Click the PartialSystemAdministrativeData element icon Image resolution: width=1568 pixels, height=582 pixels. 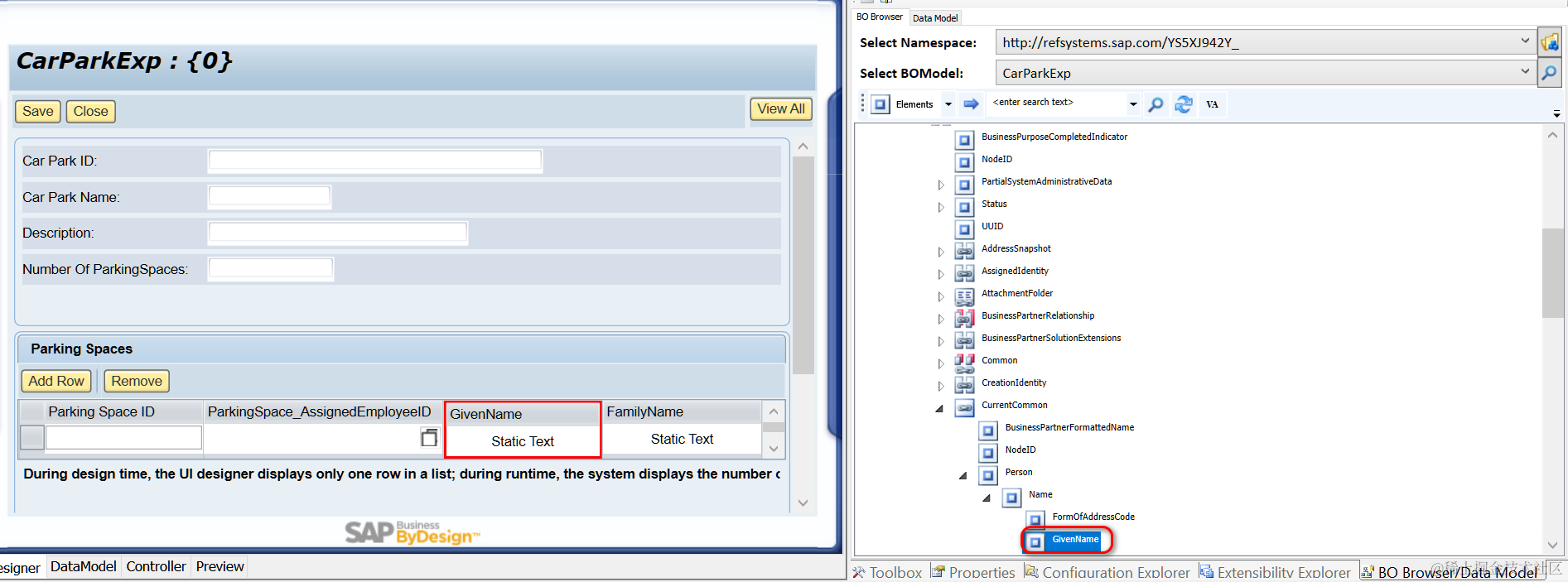(x=964, y=185)
